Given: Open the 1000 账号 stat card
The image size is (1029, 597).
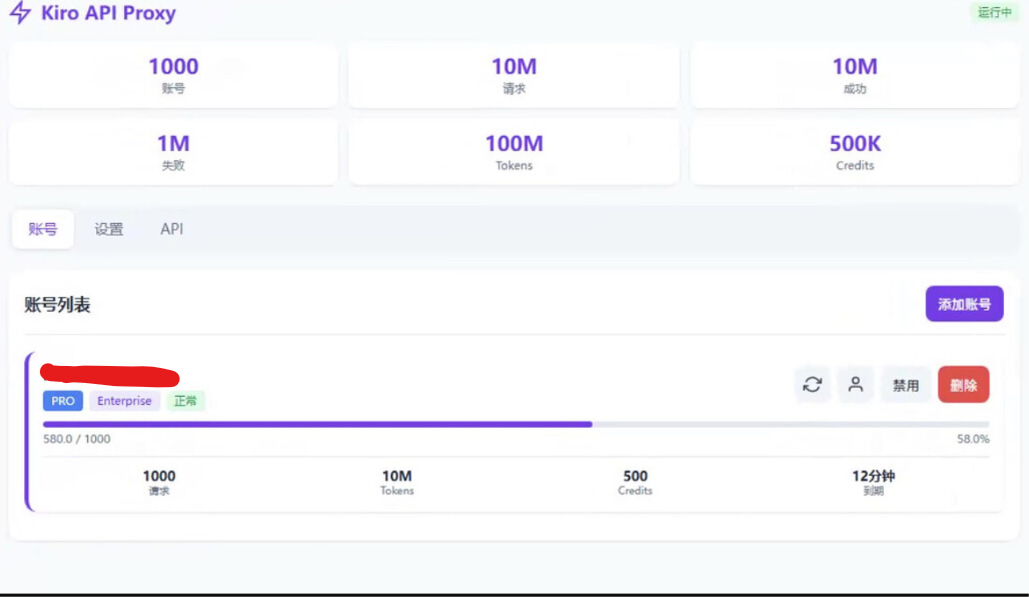Looking at the screenshot, I should pos(173,75).
